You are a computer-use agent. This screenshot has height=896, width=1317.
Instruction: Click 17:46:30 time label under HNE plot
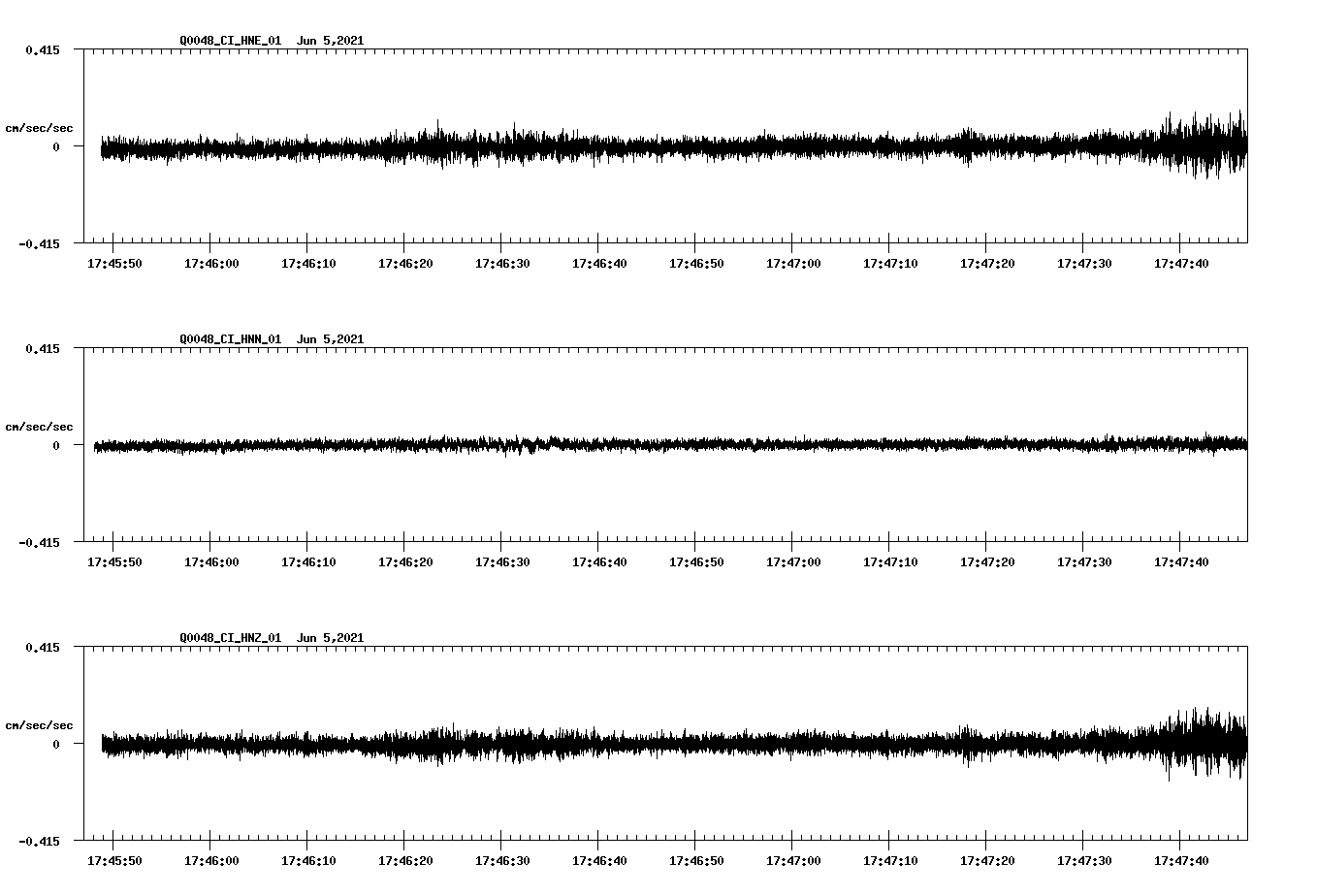click(502, 264)
